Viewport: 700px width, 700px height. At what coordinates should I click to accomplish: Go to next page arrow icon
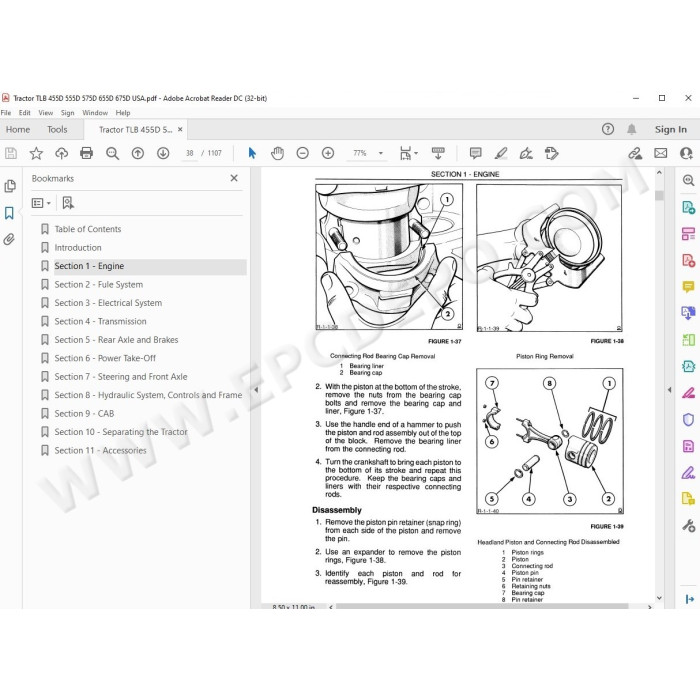tap(163, 154)
